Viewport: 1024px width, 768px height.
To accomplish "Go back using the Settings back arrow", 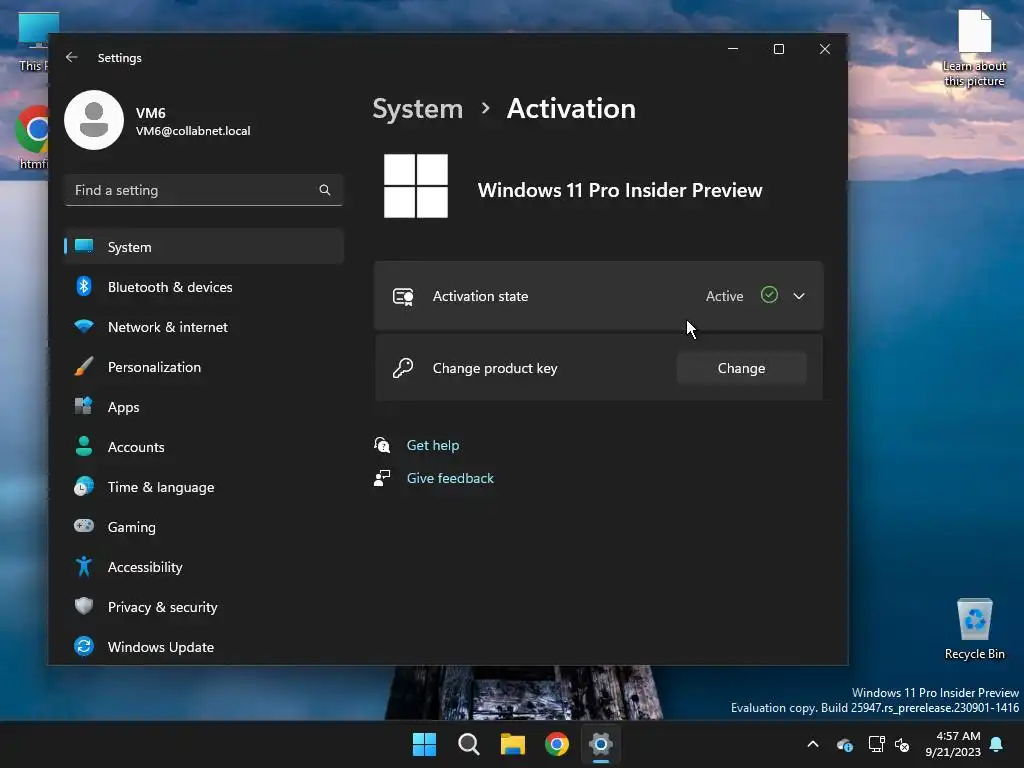I will [x=72, y=57].
